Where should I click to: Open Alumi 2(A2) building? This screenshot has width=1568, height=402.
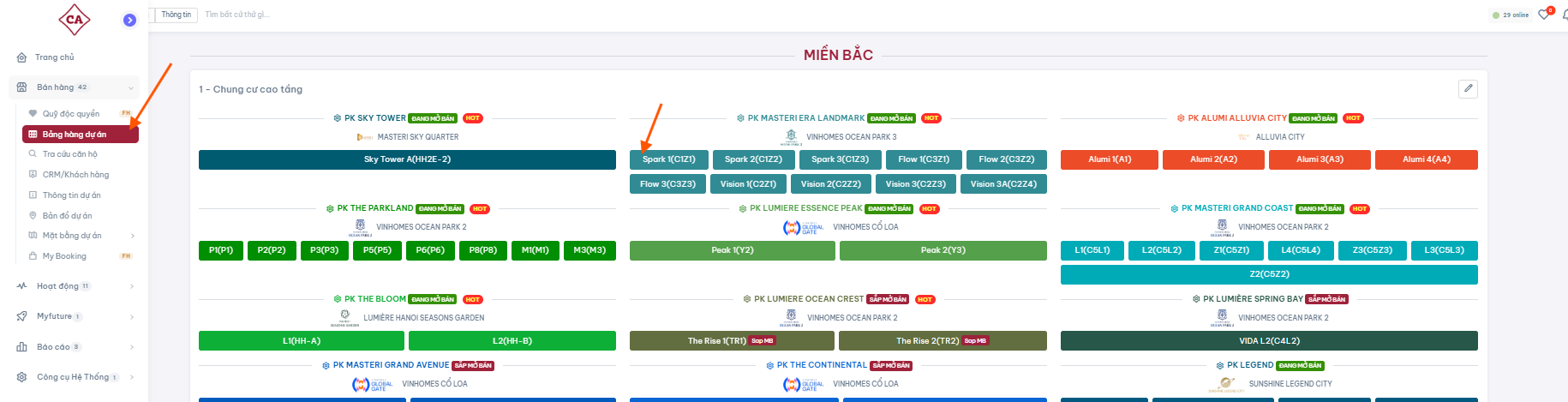[x=1214, y=159]
